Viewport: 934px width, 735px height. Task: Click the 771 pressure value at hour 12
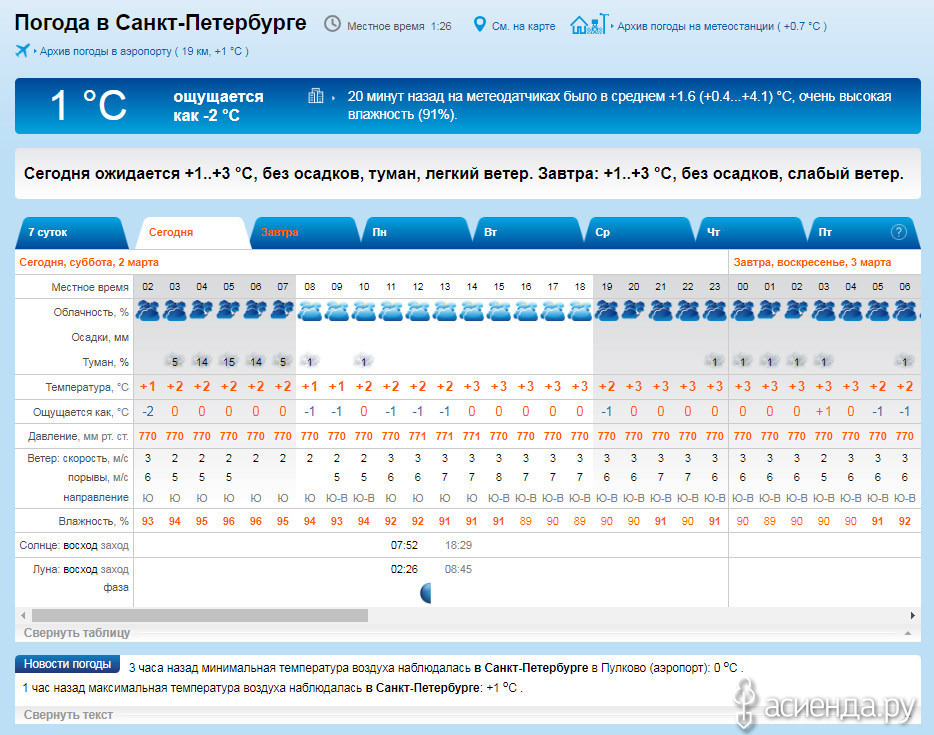(x=418, y=436)
